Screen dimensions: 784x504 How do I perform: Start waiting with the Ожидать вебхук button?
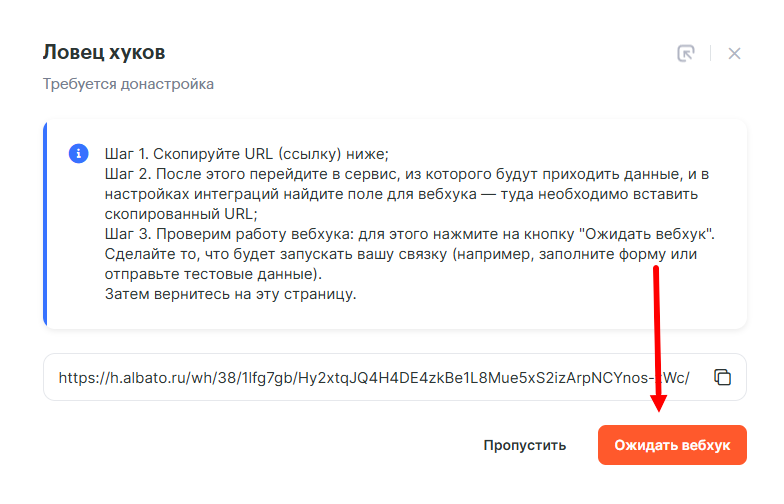coord(672,445)
